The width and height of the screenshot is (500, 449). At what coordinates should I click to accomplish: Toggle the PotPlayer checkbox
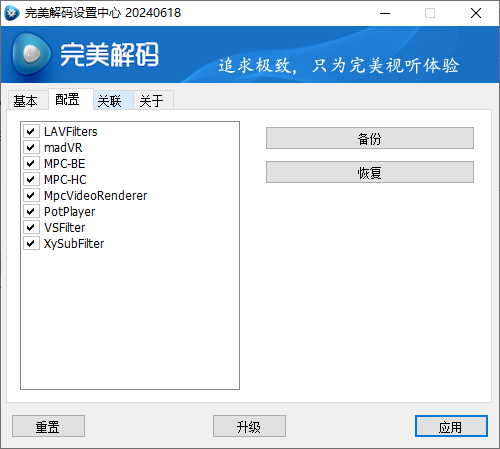click(31, 211)
